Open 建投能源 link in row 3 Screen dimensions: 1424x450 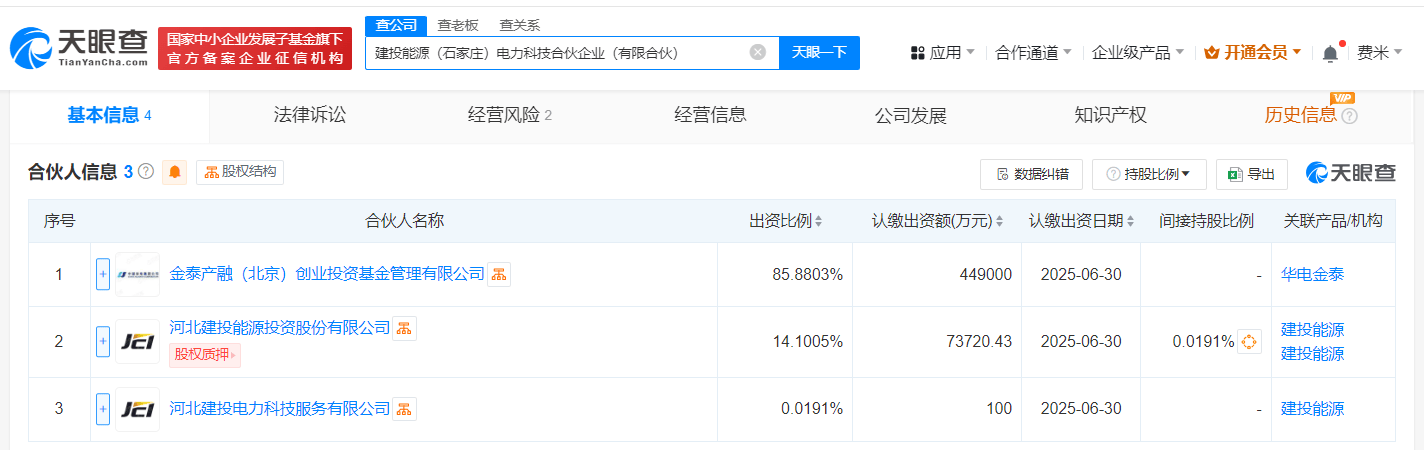pyautogui.click(x=1313, y=408)
